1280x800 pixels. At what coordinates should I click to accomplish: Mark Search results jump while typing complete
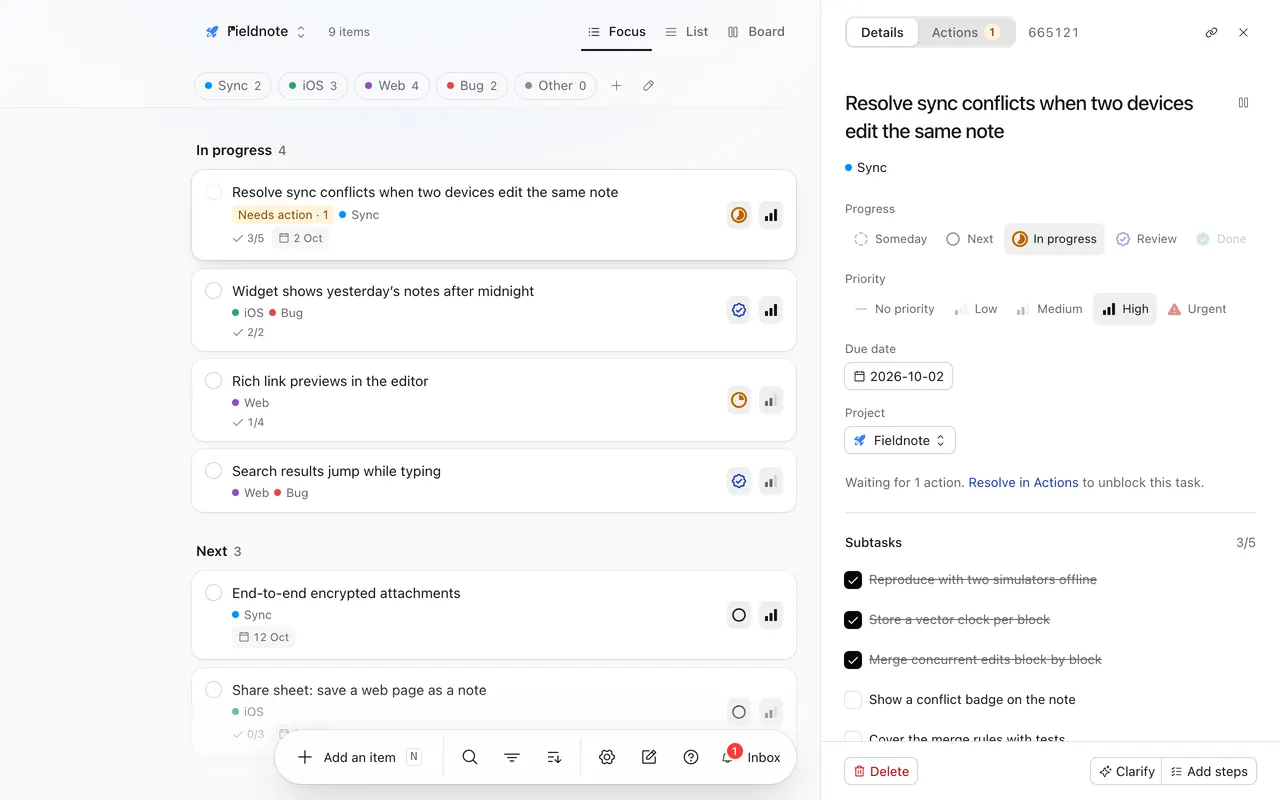click(x=213, y=471)
